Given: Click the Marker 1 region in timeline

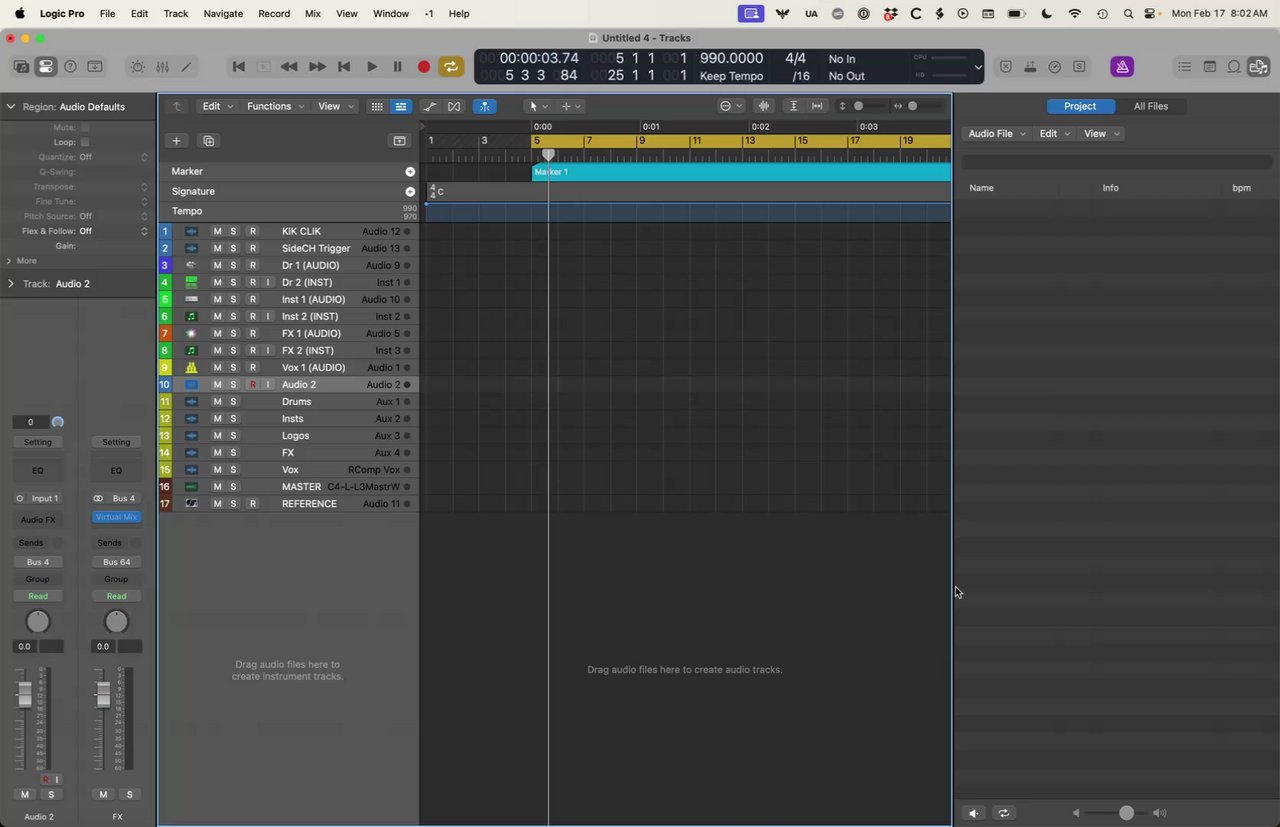Looking at the screenshot, I should tap(741, 172).
